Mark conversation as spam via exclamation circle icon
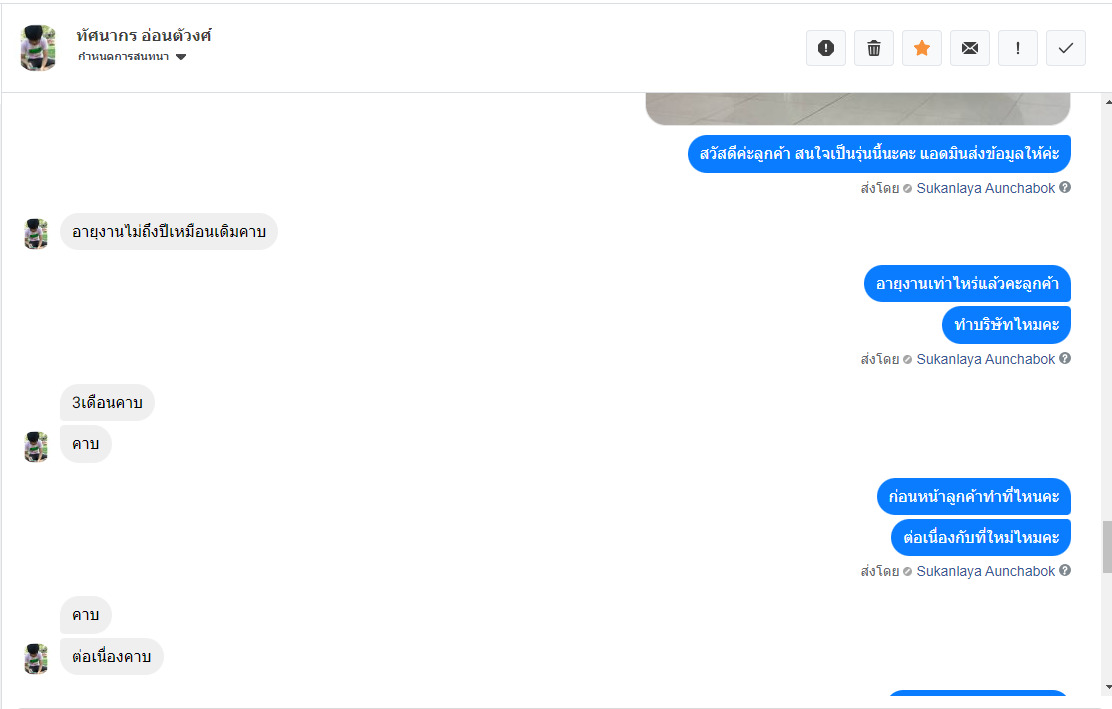Screen dimensions: 1112x709 pos(825,48)
